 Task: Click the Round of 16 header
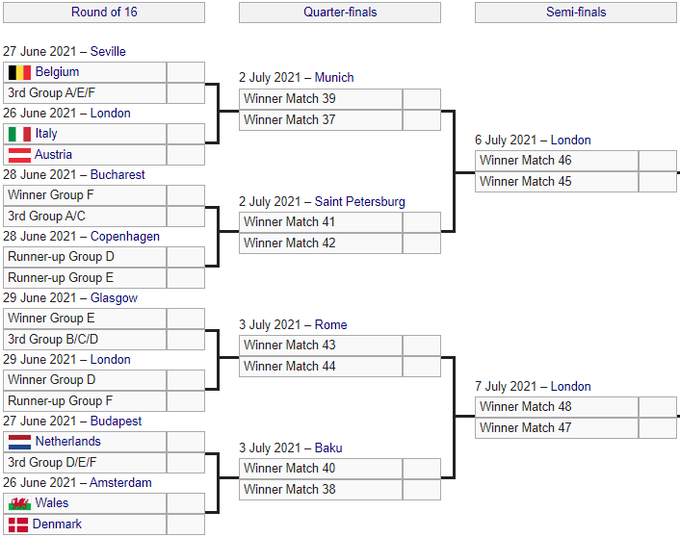pyautogui.click(x=104, y=12)
